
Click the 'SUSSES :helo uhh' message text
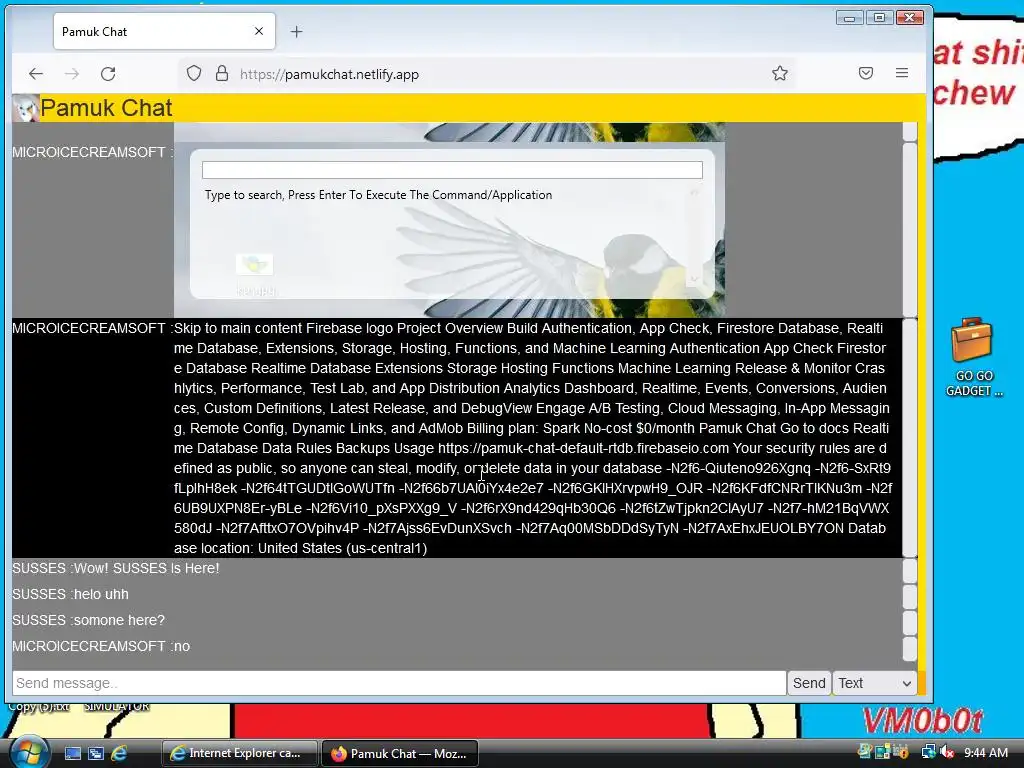tap(71, 594)
